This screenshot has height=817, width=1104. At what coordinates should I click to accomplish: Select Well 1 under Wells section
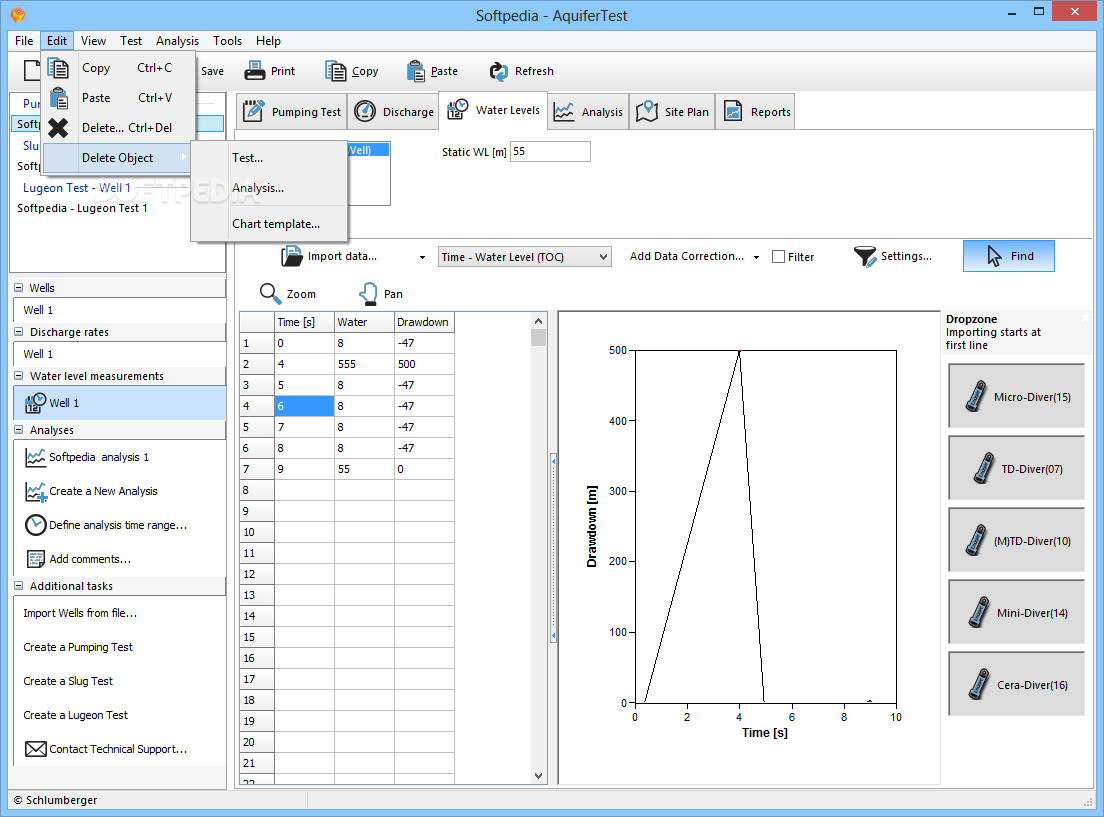tap(38, 310)
